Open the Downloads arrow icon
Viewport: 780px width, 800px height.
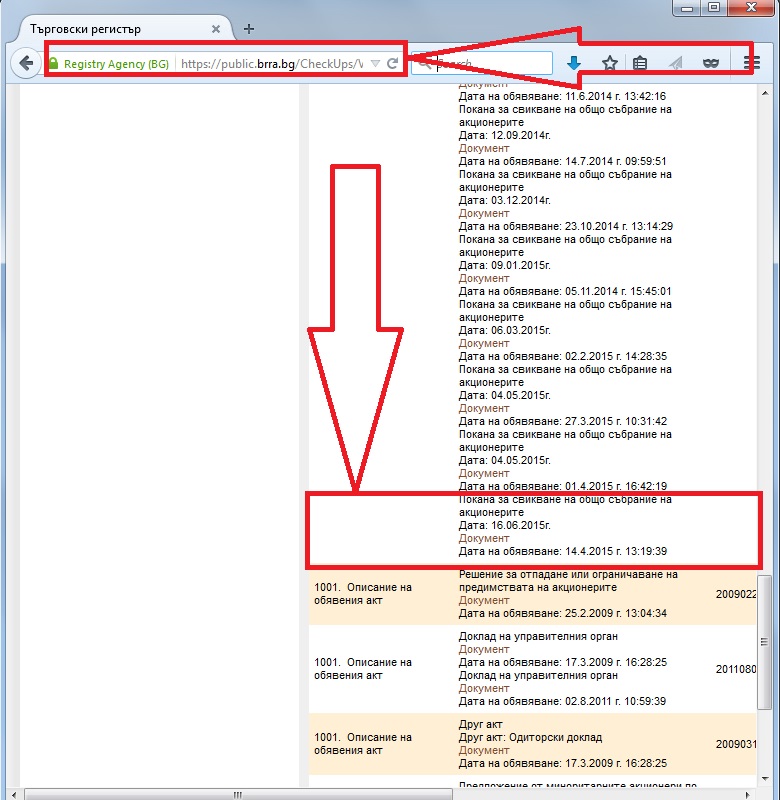[x=573, y=63]
